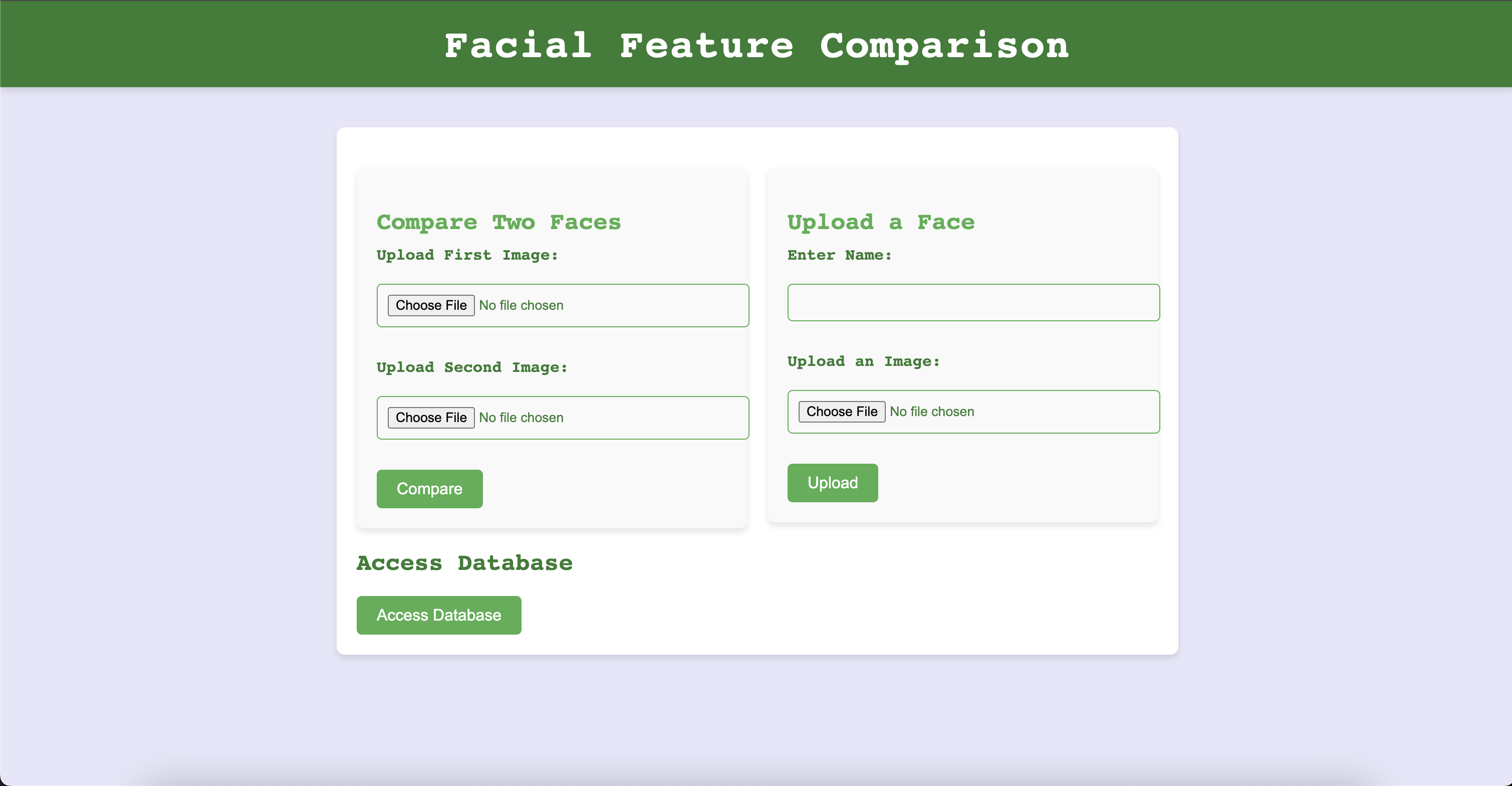Click Choose File under Upload an Image
This screenshot has width=1512, height=786.
[841, 412]
